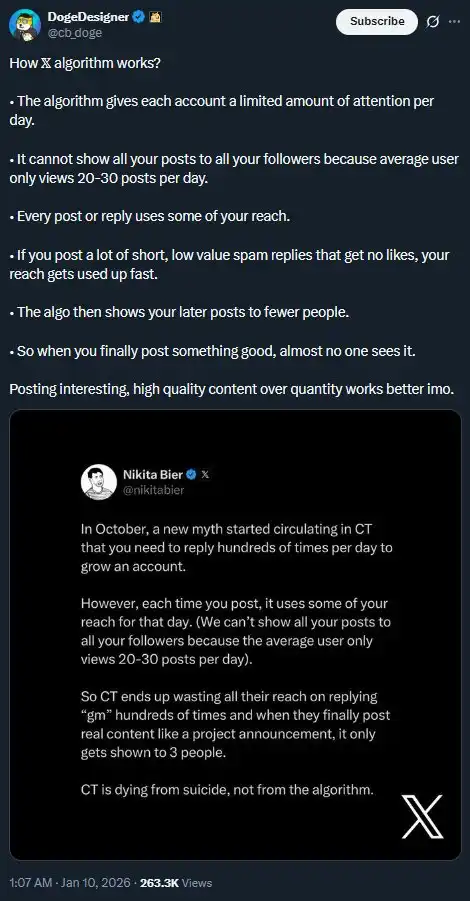
Task: Open DogeDesigner's profile avatar
Action: tap(25, 25)
